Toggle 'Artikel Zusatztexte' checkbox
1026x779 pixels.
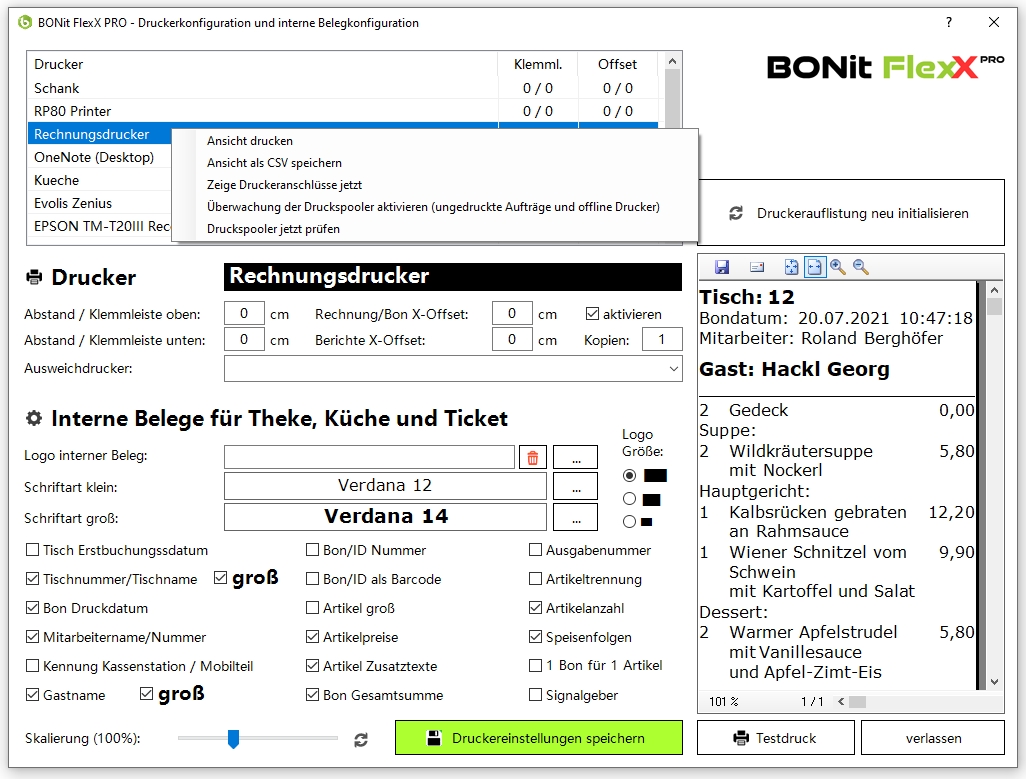coord(312,666)
